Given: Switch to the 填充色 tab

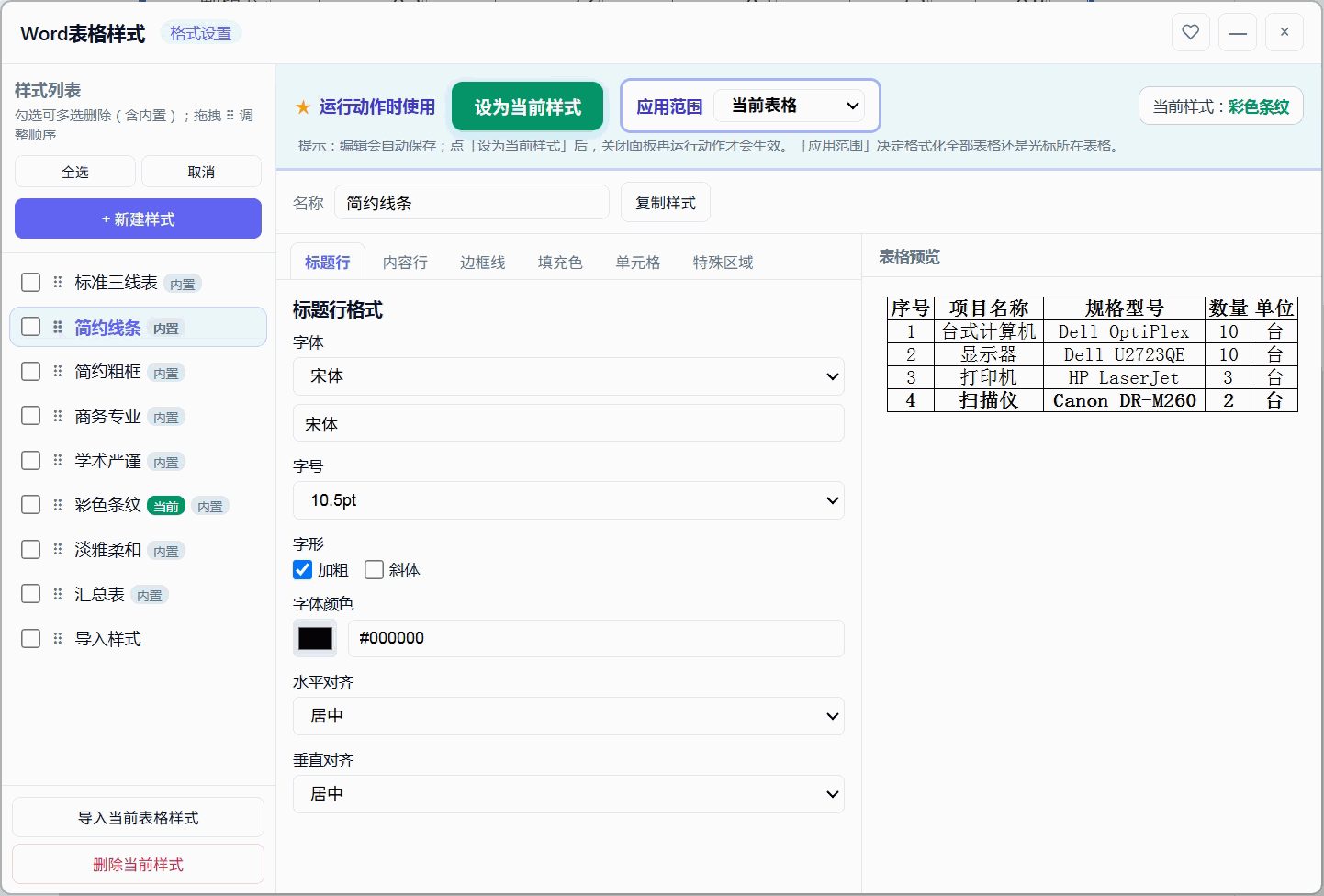Looking at the screenshot, I should 560,263.
